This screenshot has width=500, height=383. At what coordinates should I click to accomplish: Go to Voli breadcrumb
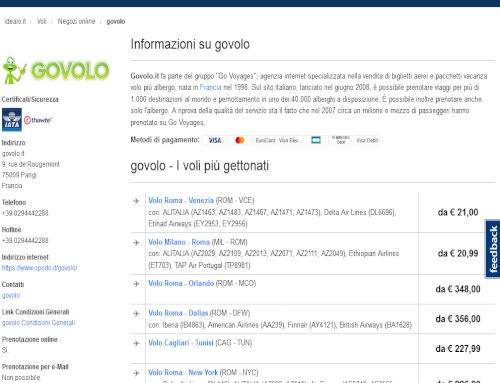coord(42,21)
